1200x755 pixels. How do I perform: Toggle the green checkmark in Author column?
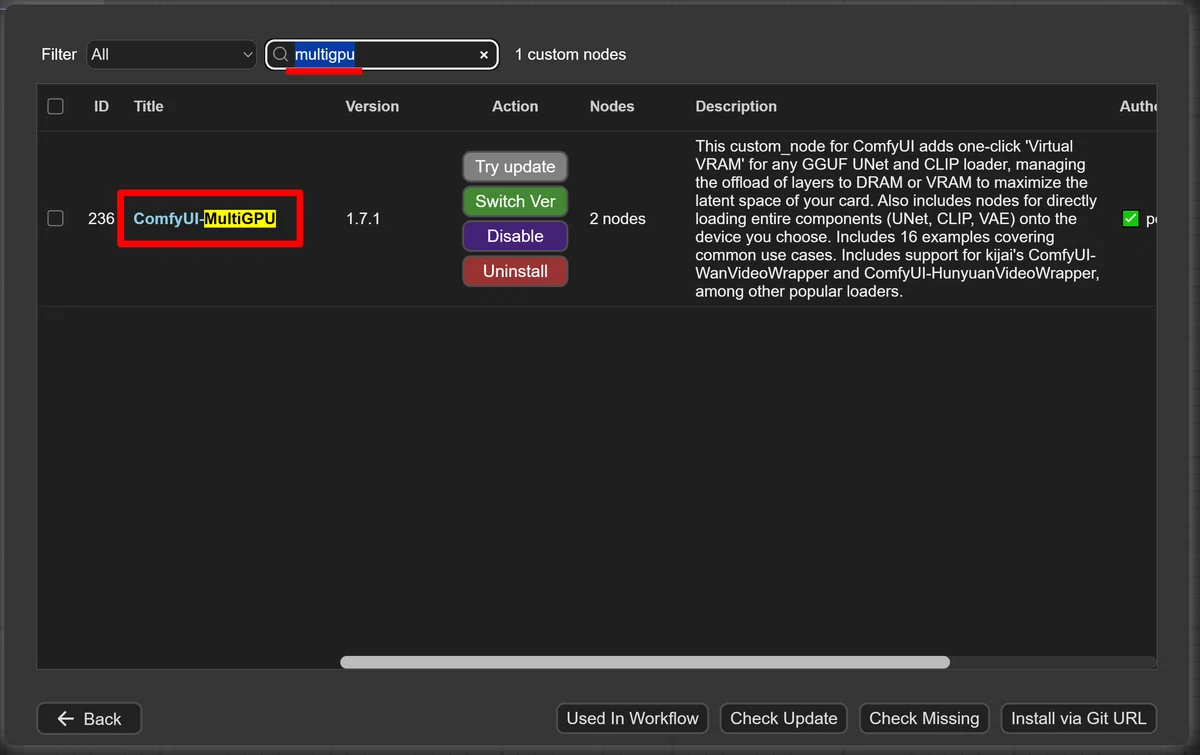1131,218
